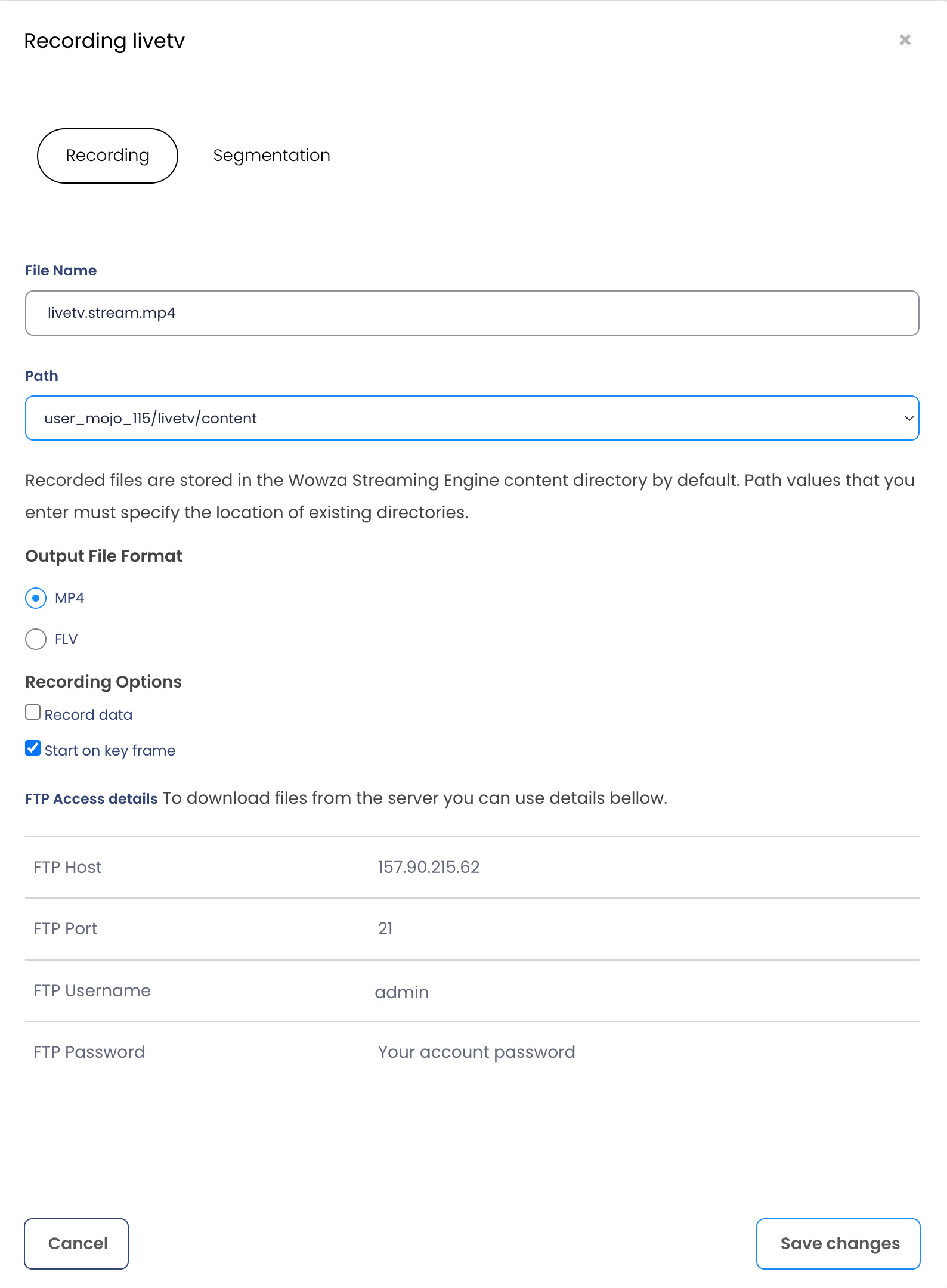
Task: Open the Segmentation tab
Action: (x=271, y=156)
